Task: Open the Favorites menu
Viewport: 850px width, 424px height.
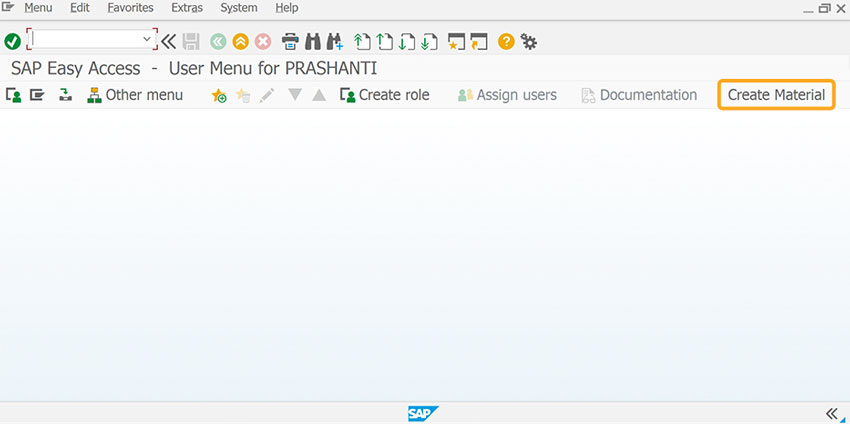Action: pyautogui.click(x=130, y=8)
